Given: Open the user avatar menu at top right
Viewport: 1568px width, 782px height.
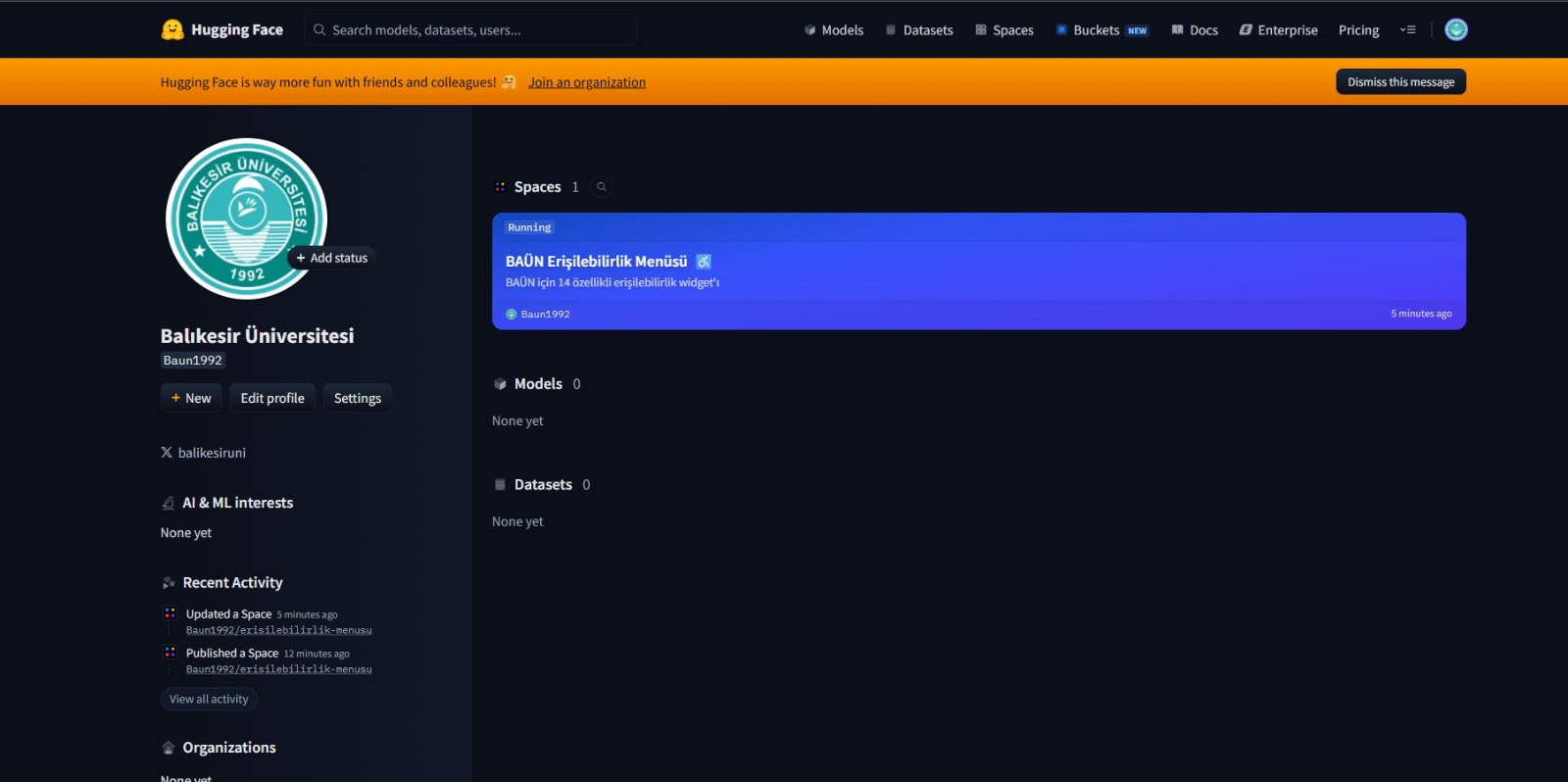Looking at the screenshot, I should [1456, 29].
